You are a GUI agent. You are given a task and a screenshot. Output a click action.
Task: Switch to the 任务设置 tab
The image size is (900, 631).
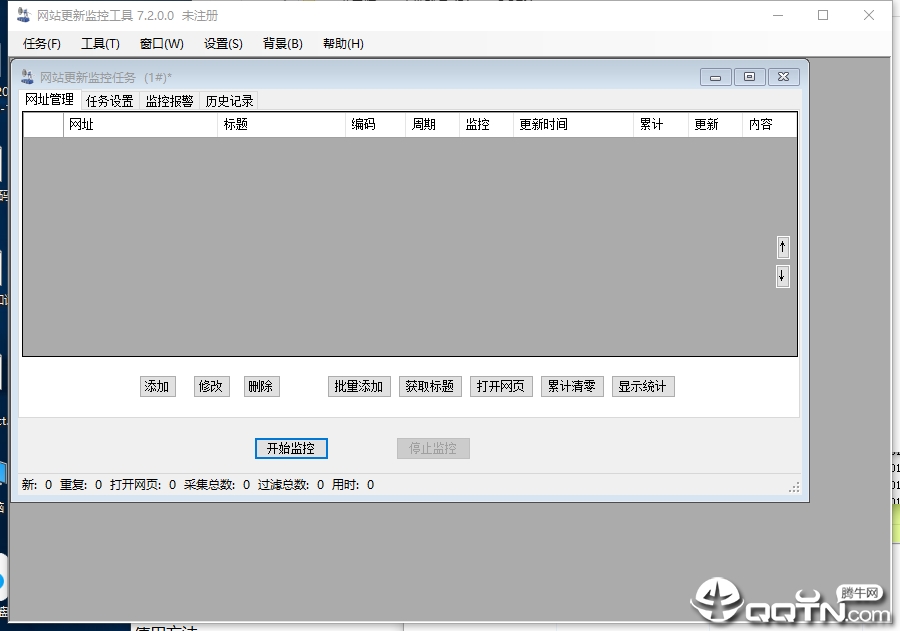(110, 100)
